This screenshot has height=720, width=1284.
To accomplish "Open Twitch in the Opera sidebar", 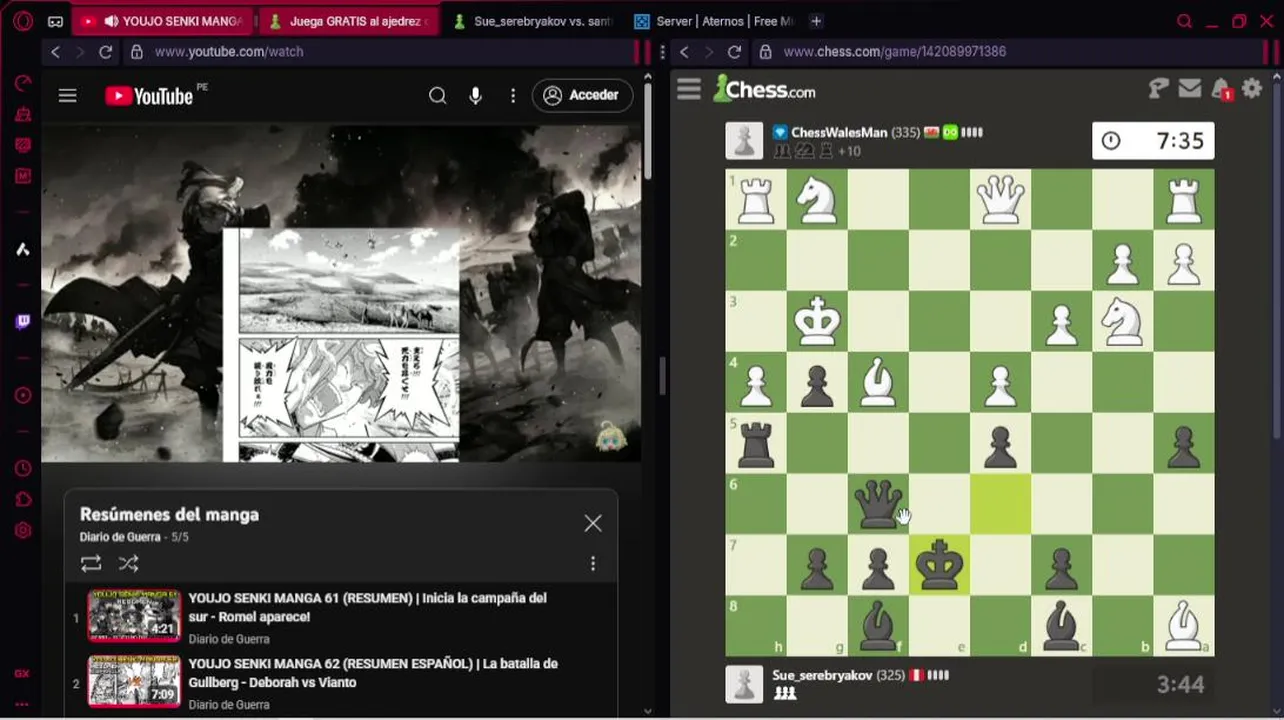I will coord(23,321).
